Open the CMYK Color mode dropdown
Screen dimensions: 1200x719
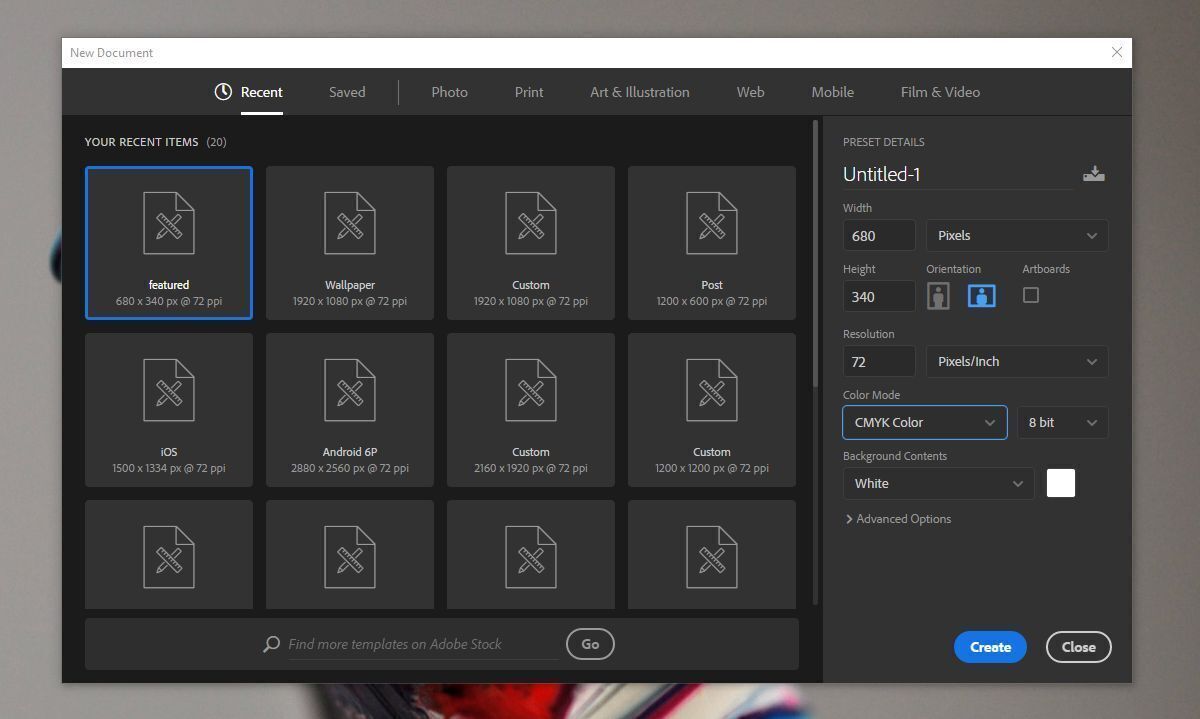point(923,422)
